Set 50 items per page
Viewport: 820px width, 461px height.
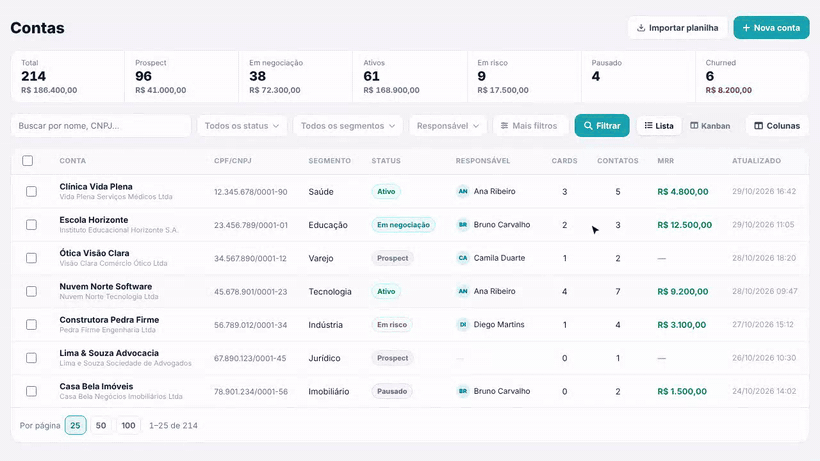click(101, 425)
